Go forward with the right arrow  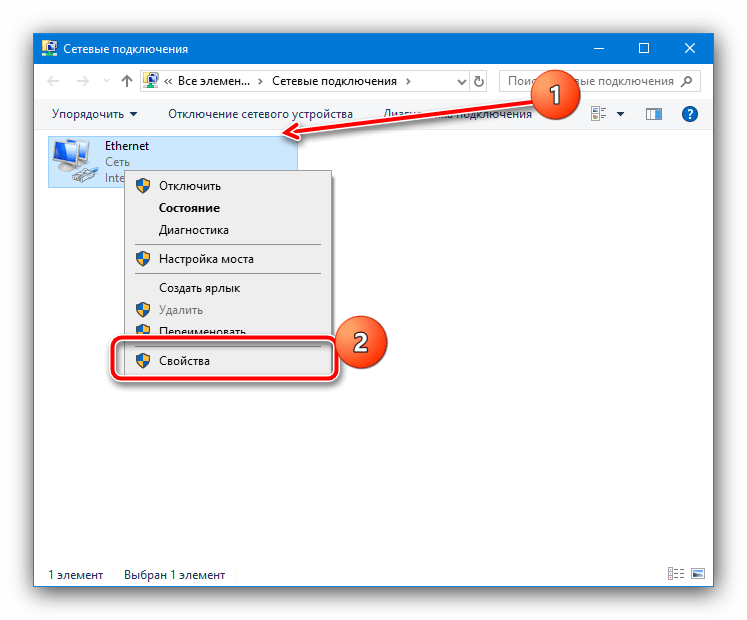click(x=83, y=81)
